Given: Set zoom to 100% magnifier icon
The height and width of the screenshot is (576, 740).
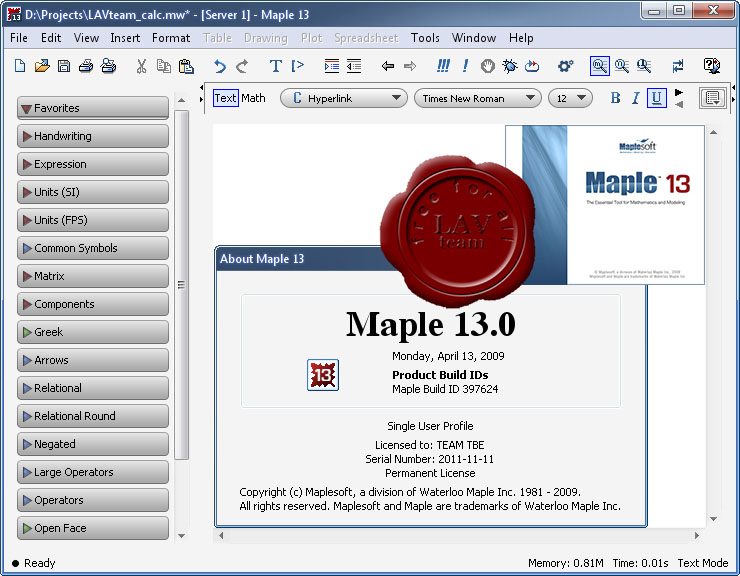Looking at the screenshot, I should click(x=599, y=66).
